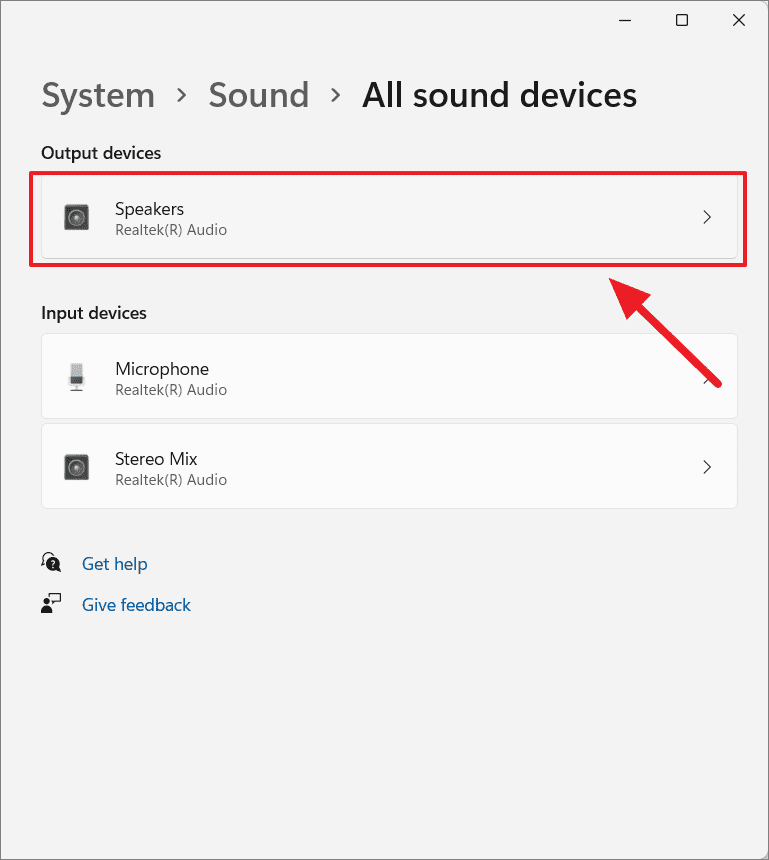769x860 pixels.
Task: Open the Give feedback link
Action: pos(136,604)
